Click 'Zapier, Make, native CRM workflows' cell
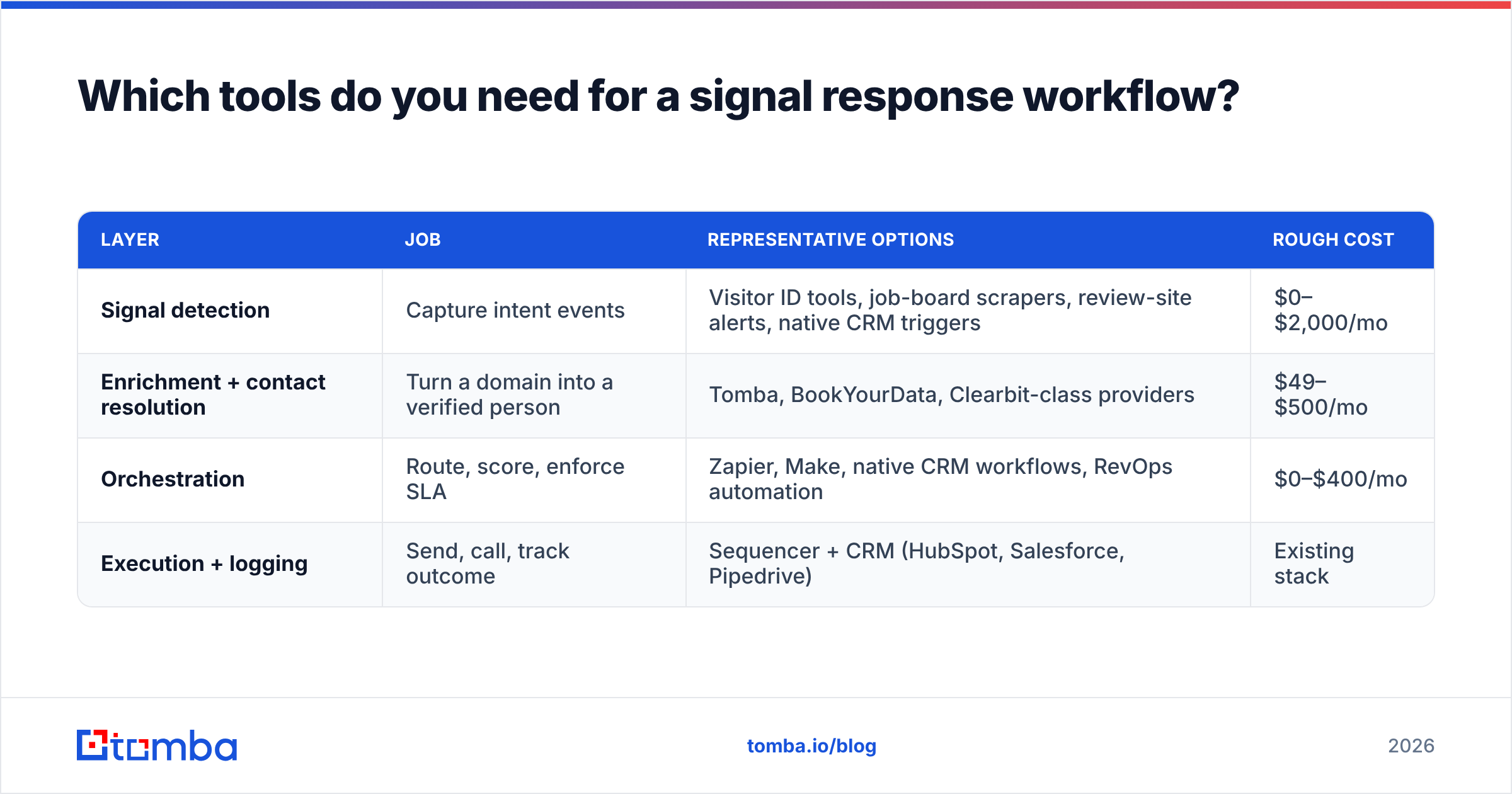Screen dimensions: 1512x794 [968, 480]
